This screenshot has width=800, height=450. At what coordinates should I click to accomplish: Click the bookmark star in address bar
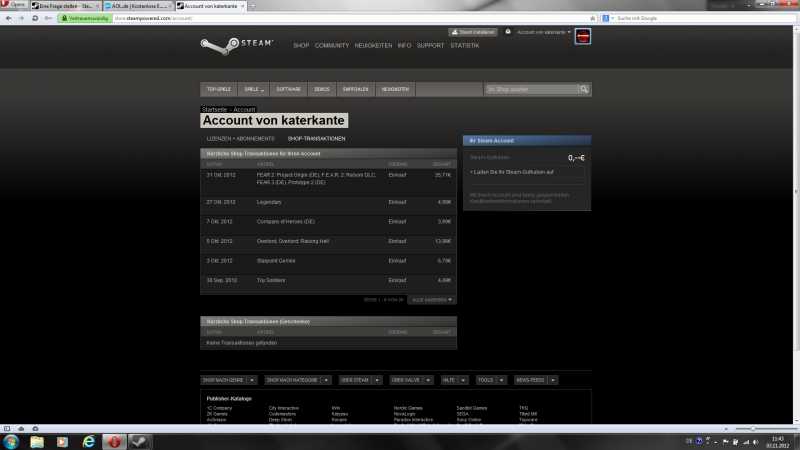[x=592, y=18]
